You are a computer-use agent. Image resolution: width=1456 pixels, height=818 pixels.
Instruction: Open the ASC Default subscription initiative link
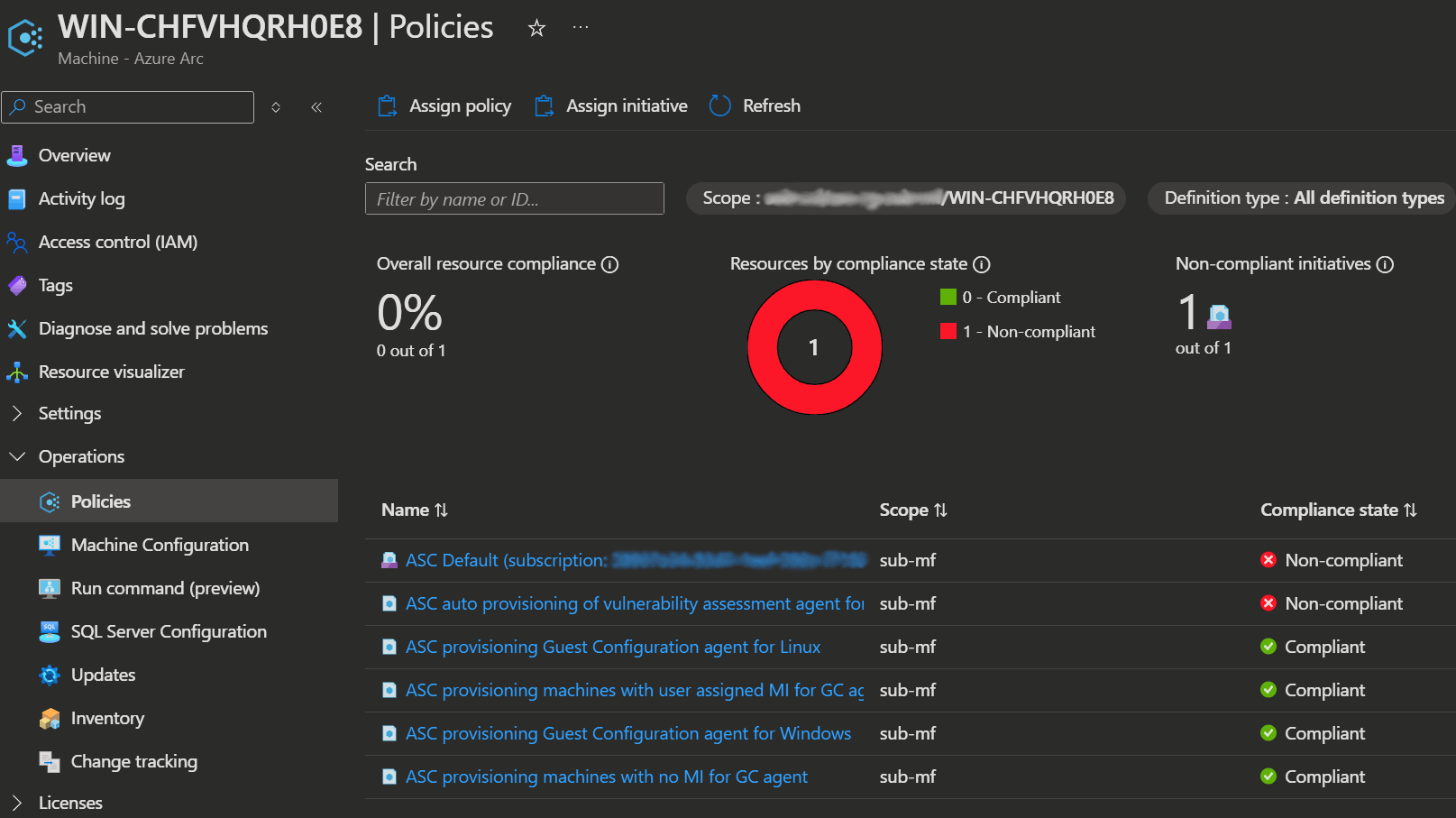[x=635, y=560]
